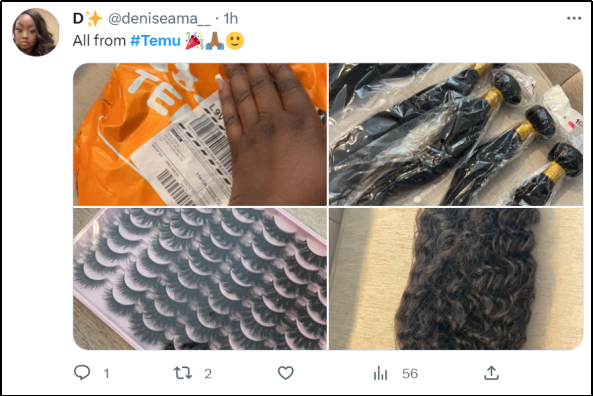Open the three-dot more options menu

tap(574, 18)
